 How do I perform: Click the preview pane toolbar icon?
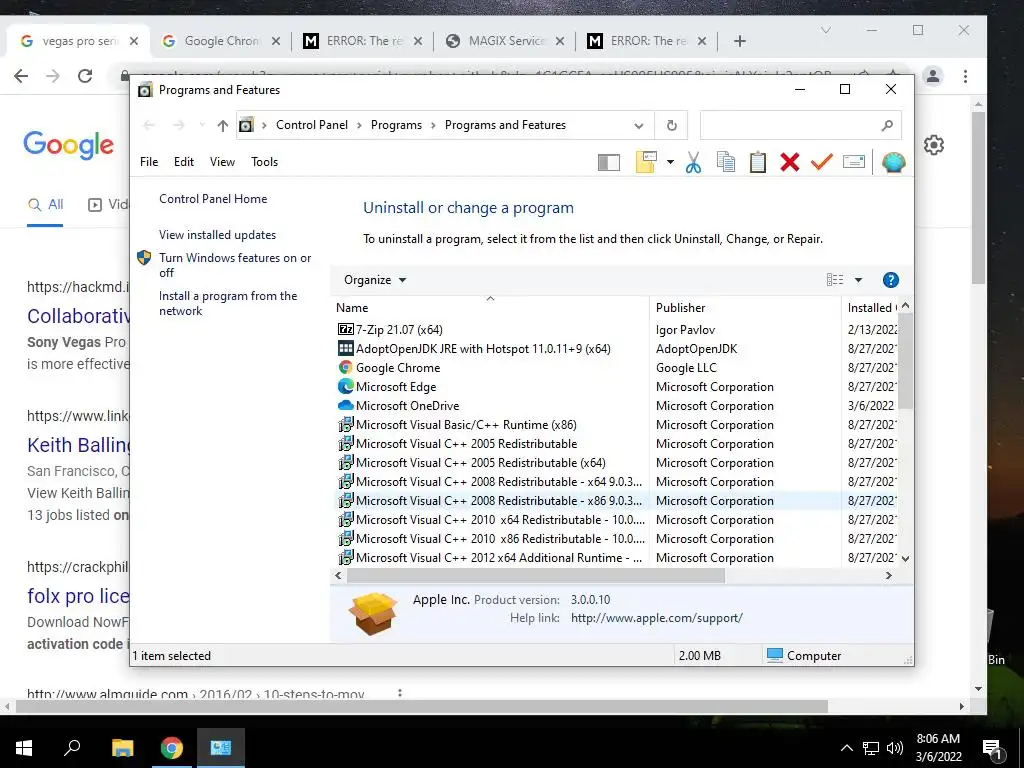click(x=609, y=162)
